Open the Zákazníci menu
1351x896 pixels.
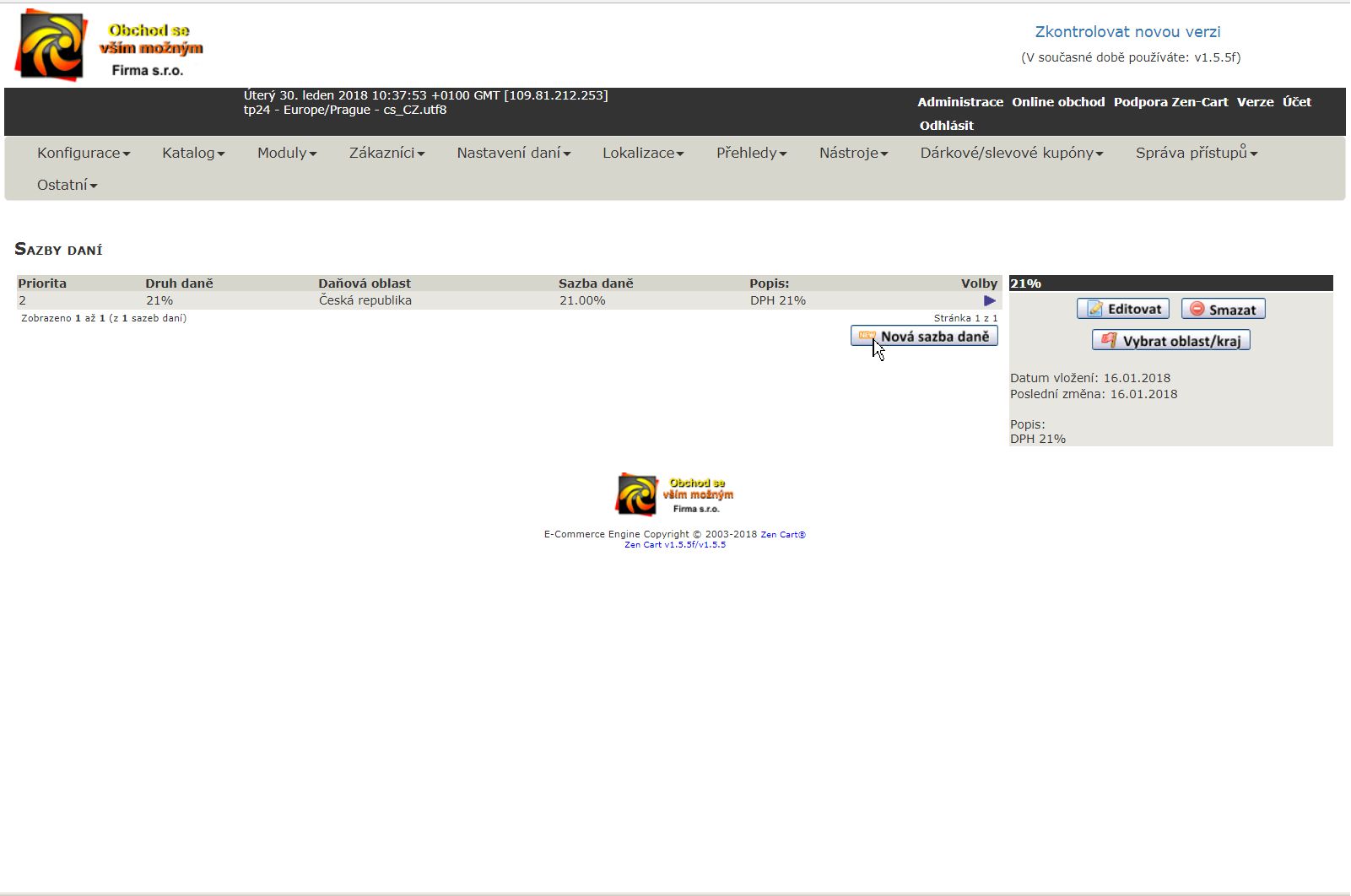coord(386,154)
